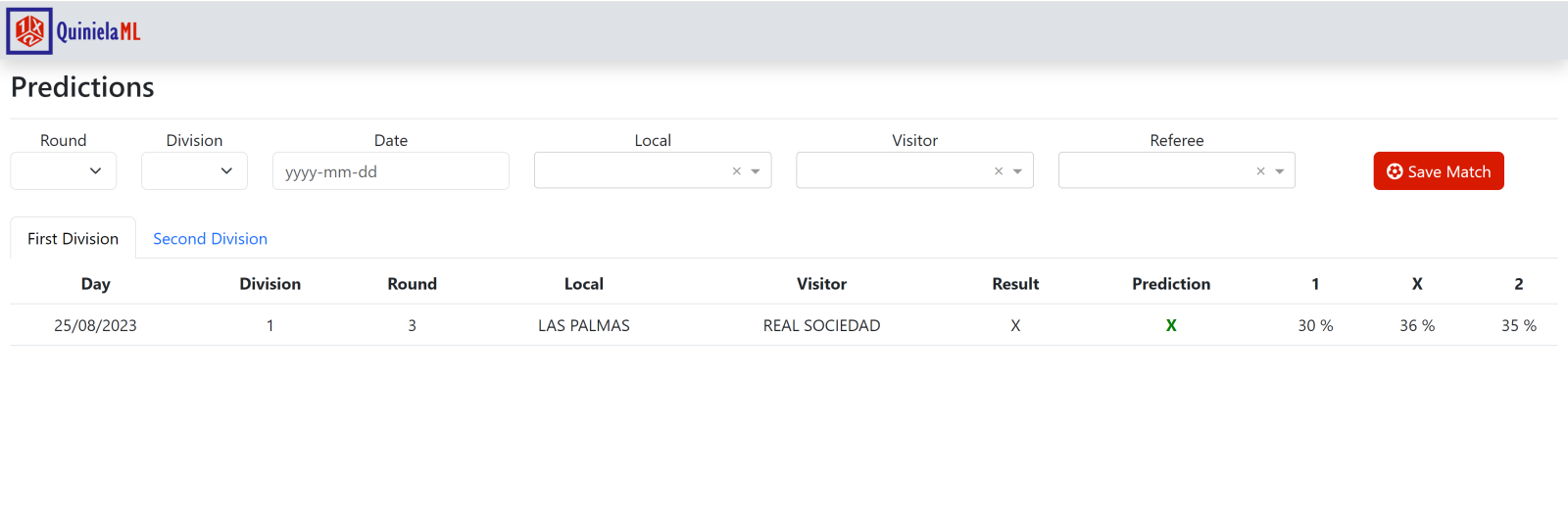Open the Division dropdown
Screen dimensions: 1568x524
click(194, 171)
